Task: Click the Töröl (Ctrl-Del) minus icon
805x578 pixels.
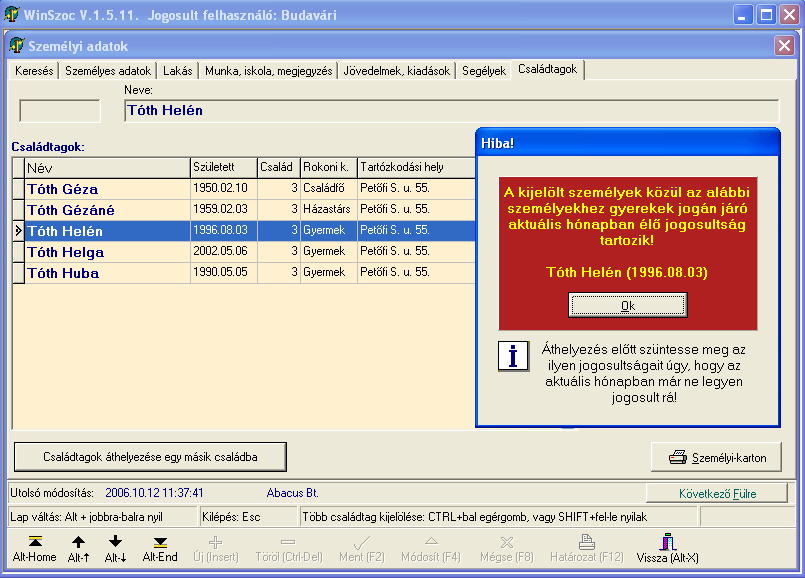Action: (289, 542)
